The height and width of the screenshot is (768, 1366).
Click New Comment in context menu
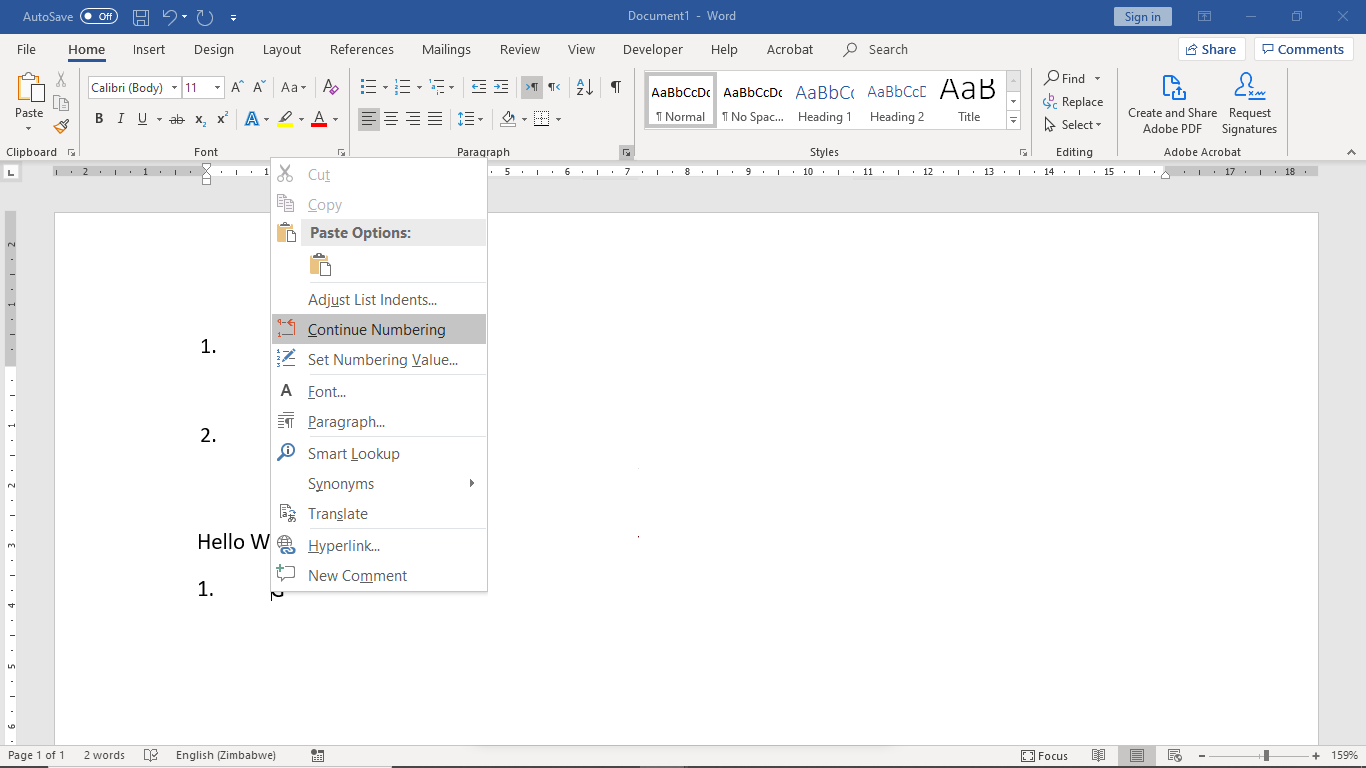click(379, 576)
